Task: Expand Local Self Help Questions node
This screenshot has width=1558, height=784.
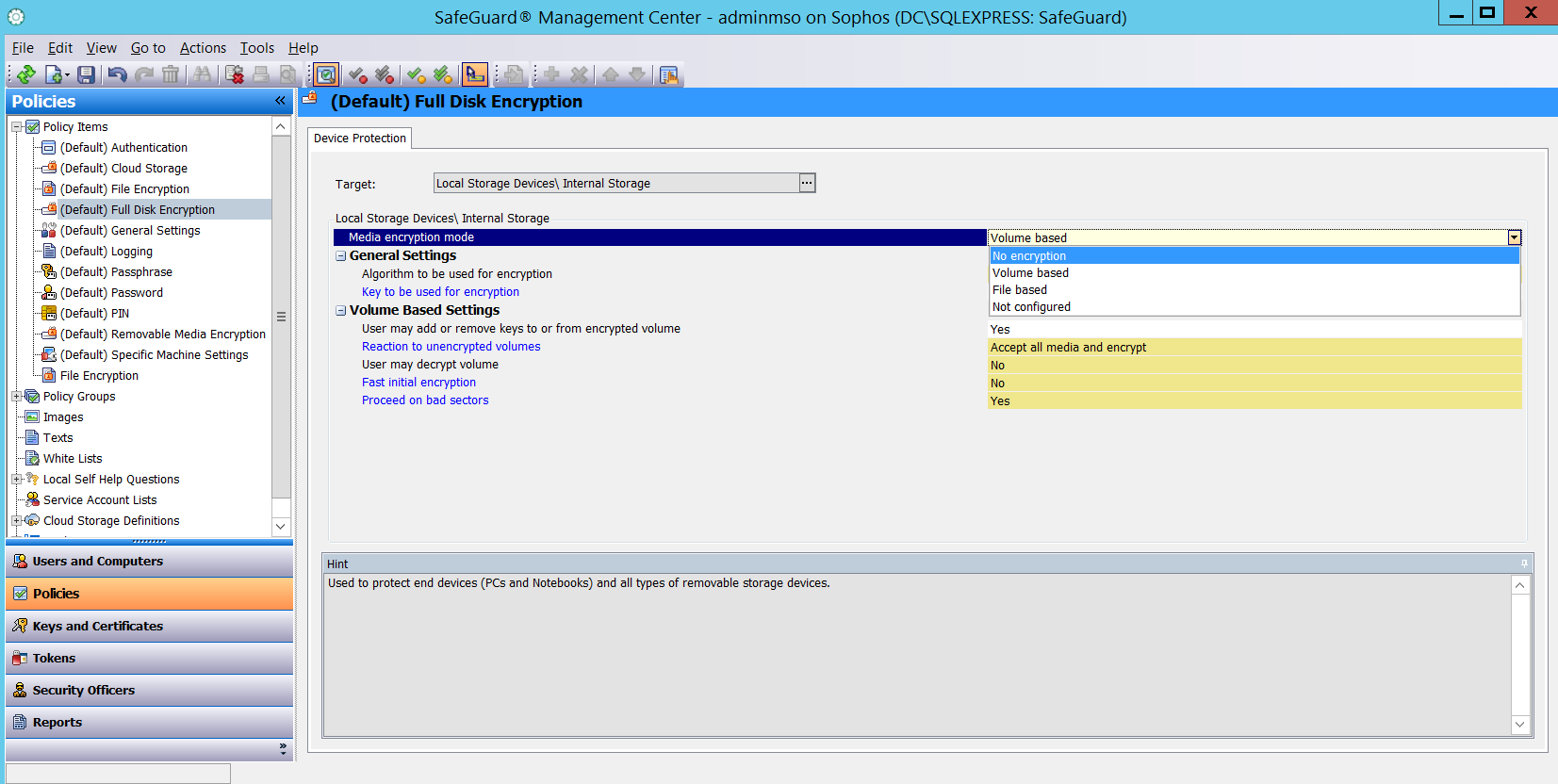Action: click(17, 480)
